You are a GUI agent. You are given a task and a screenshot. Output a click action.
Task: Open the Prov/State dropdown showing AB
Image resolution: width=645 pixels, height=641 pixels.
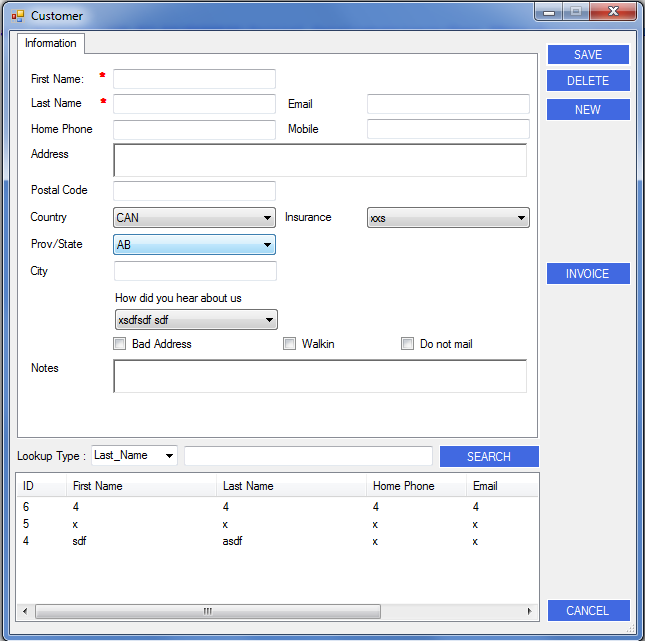pos(194,245)
